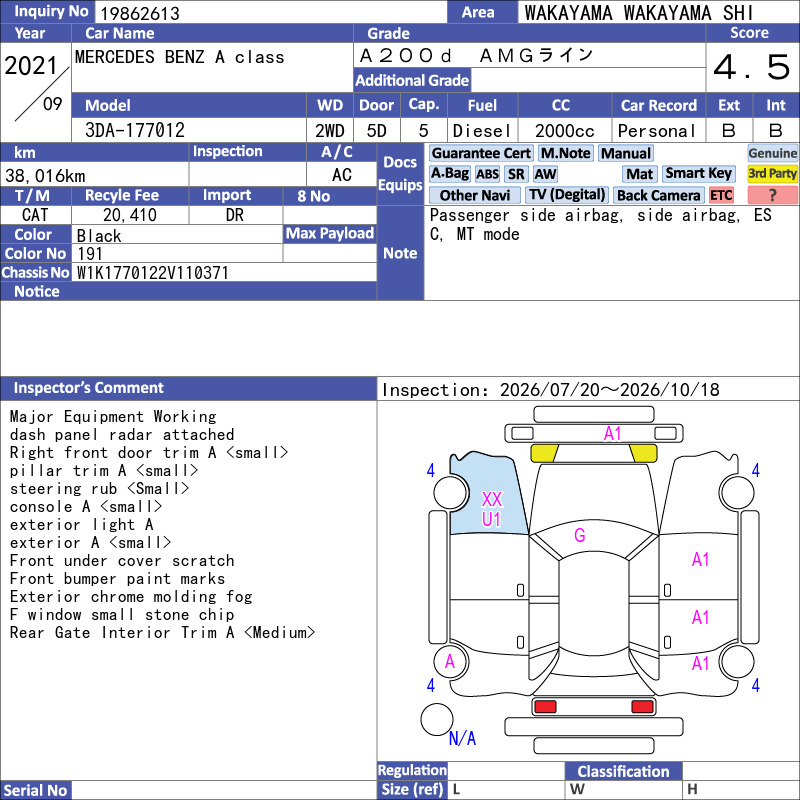The width and height of the screenshot is (800, 800).
Task: Click the 2000cc engine value
Action: pyautogui.click(x=565, y=131)
